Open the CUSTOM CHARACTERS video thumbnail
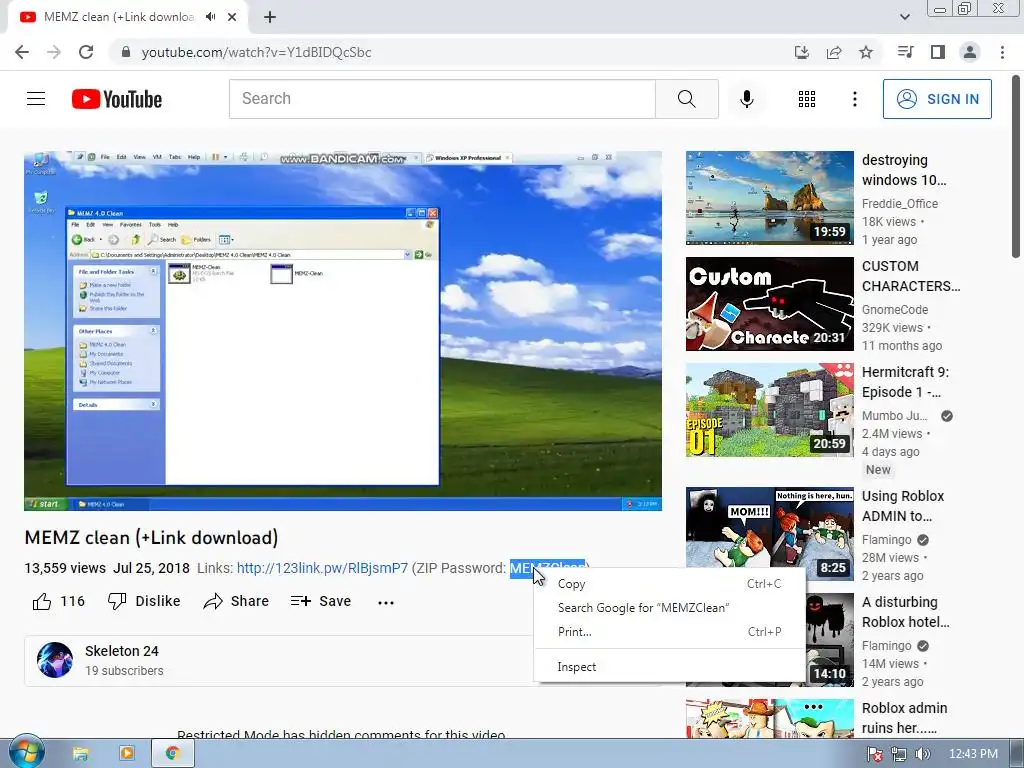 point(769,304)
